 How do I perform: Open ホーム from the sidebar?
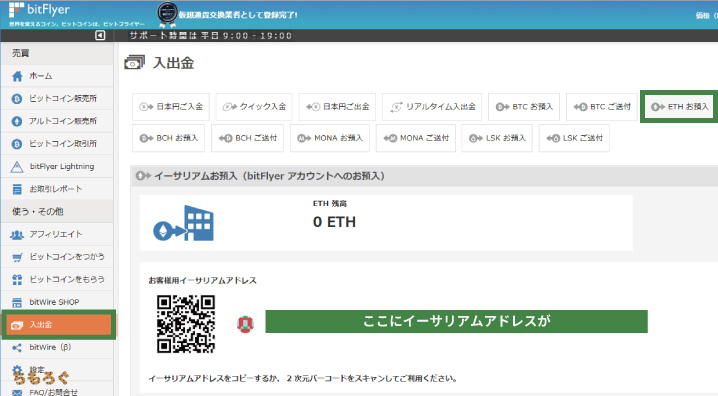point(57,76)
